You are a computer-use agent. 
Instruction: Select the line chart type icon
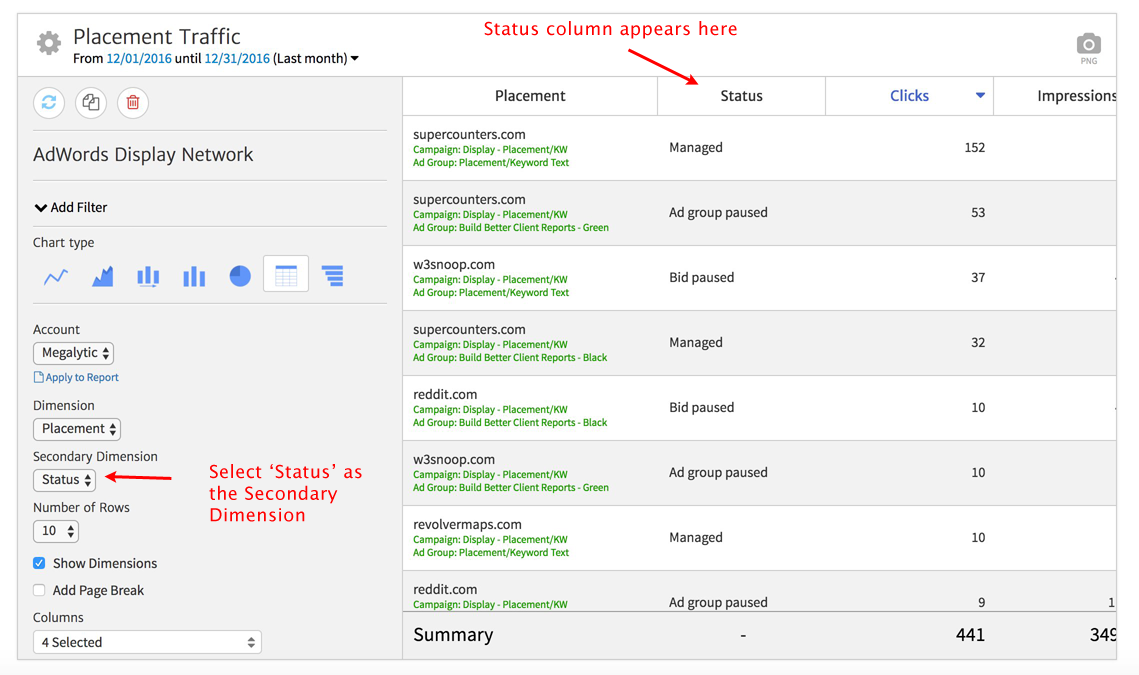click(x=55, y=275)
